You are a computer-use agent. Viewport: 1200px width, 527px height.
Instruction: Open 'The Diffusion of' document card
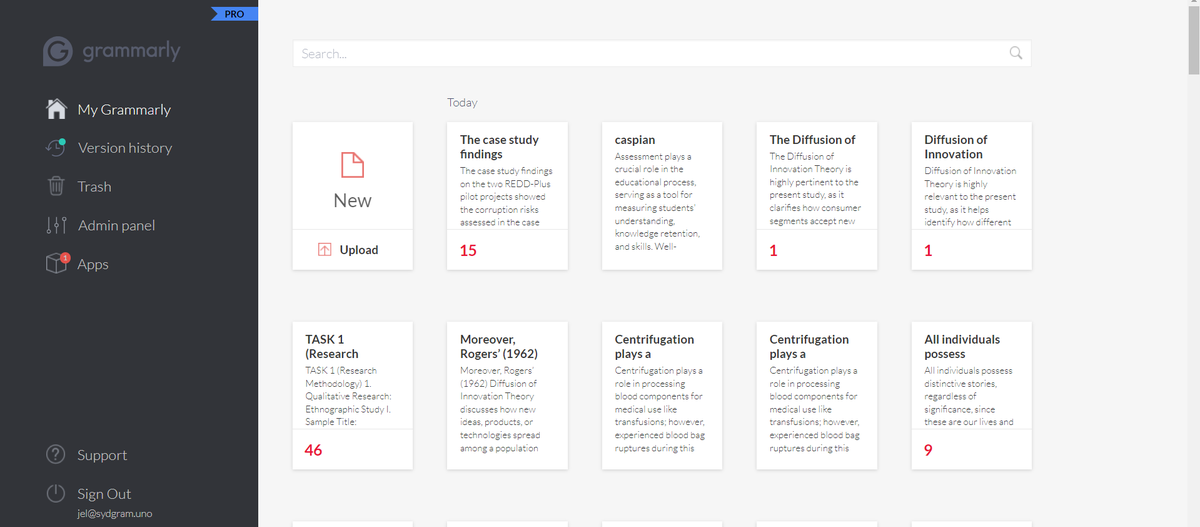point(817,196)
